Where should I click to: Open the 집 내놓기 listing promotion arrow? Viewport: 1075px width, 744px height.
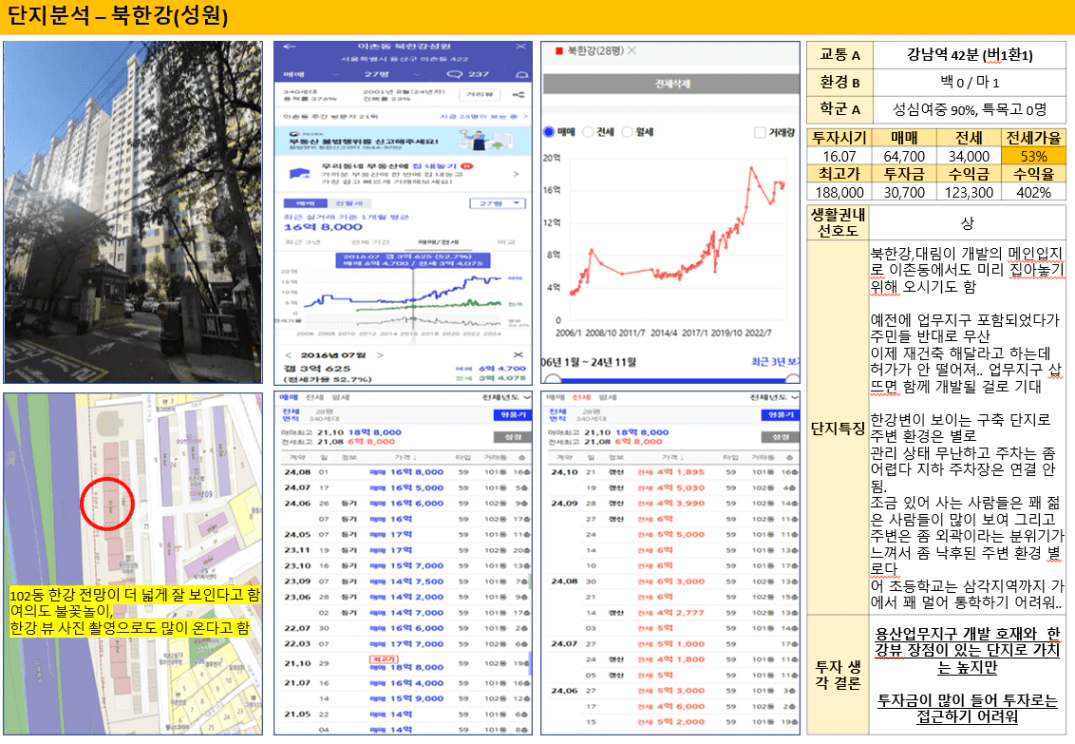[516, 173]
